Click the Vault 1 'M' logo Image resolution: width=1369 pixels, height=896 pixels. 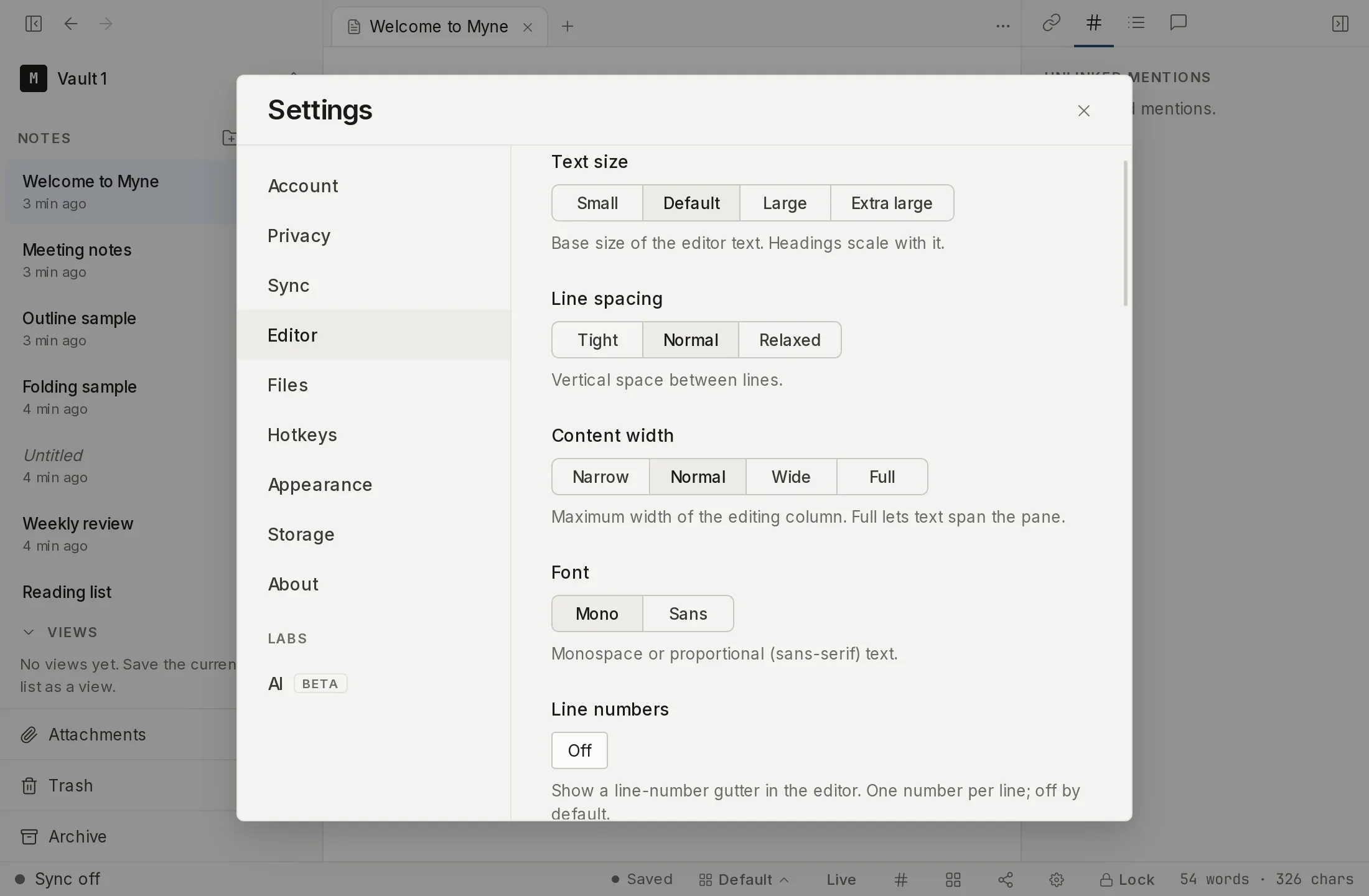tap(34, 78)
